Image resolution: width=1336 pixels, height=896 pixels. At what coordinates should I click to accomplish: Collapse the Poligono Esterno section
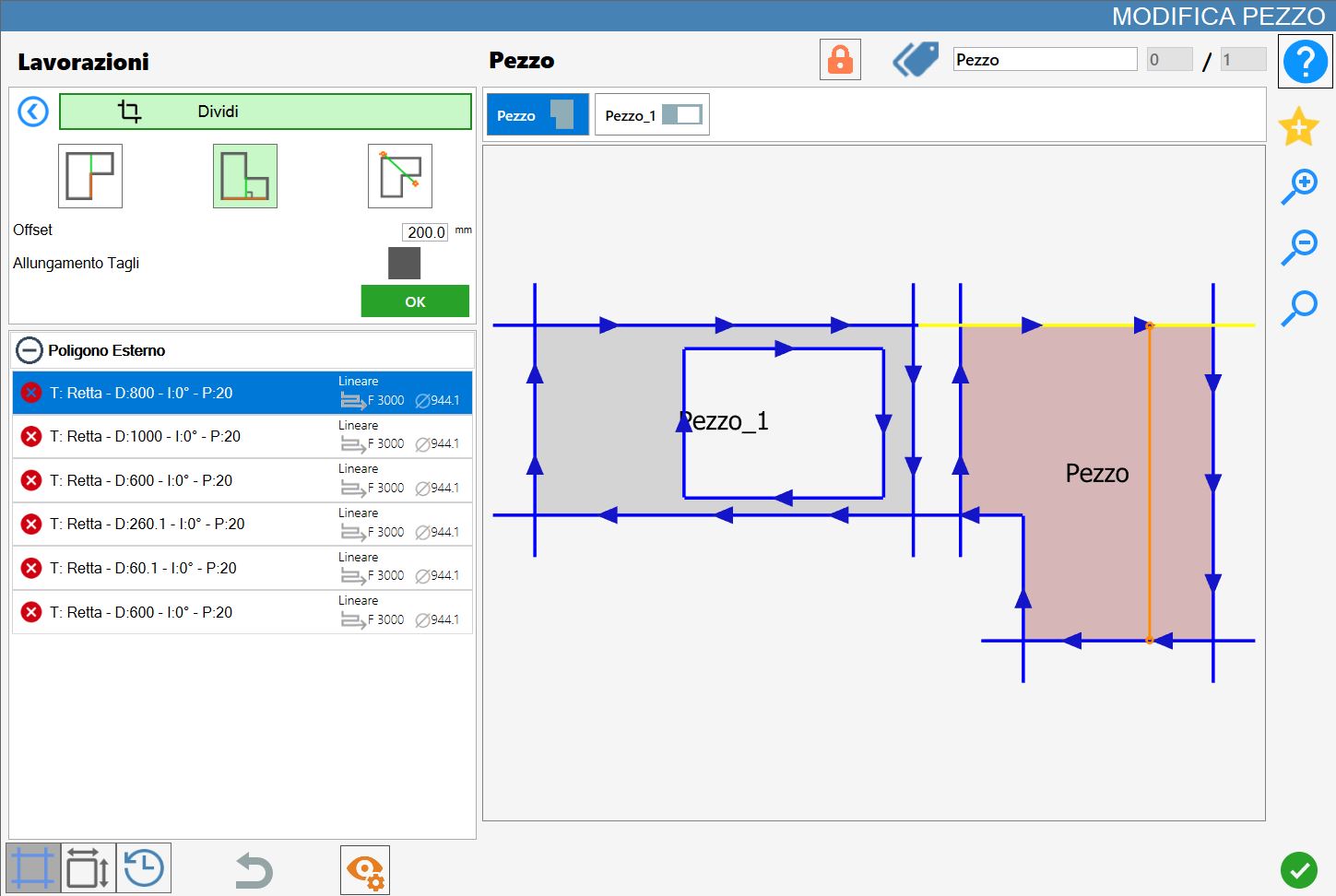pos(30,350)
